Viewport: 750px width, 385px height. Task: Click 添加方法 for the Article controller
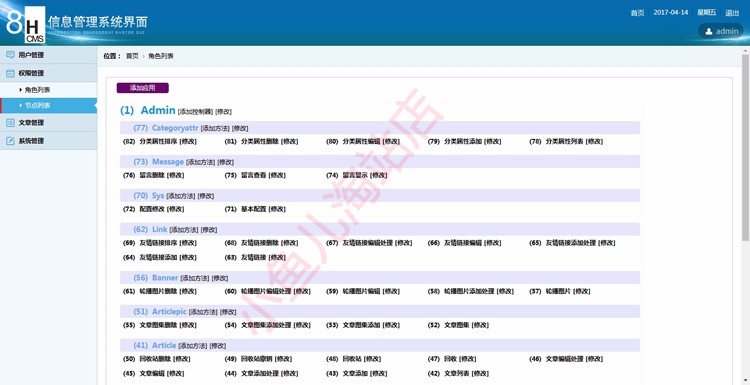(x=193, y=346)
